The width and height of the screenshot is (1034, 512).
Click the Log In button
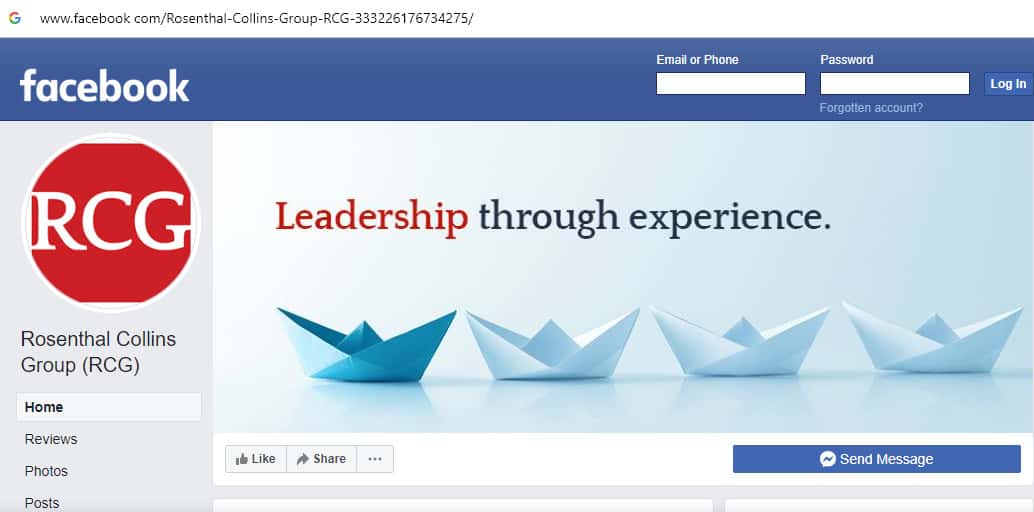(x=1008, y=84)
